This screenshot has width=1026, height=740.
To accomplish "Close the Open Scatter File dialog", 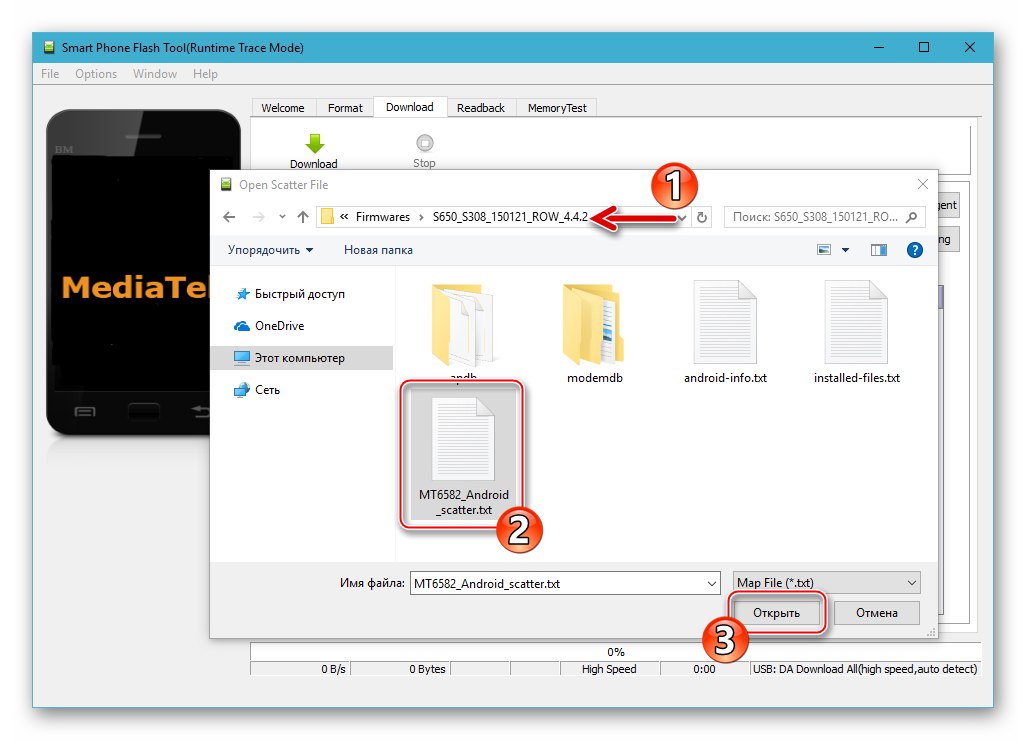I will pos(923,185).
